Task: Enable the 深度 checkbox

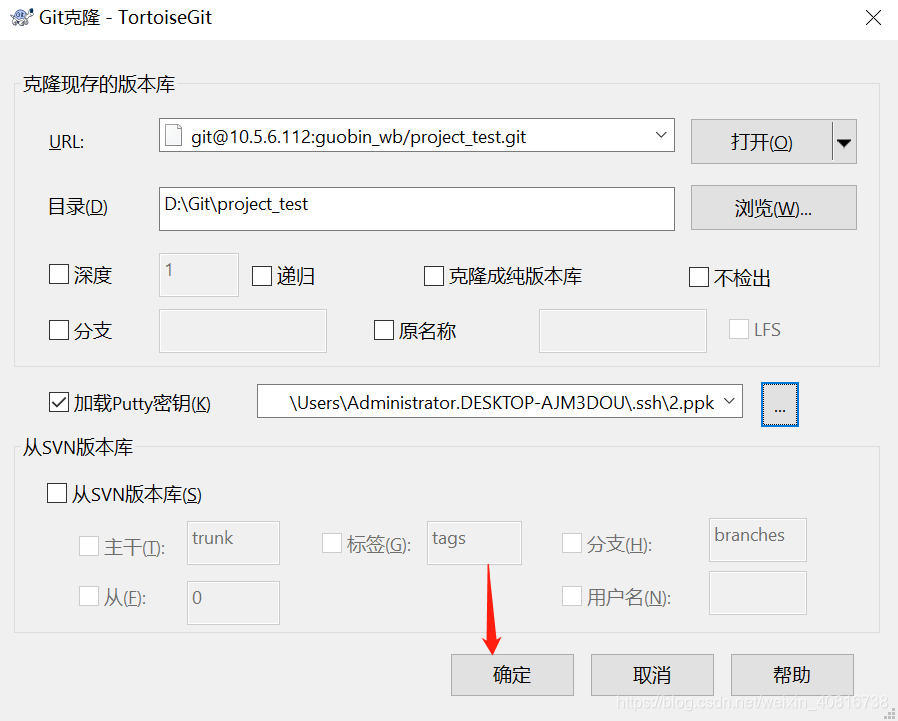Action: (57, 274)
